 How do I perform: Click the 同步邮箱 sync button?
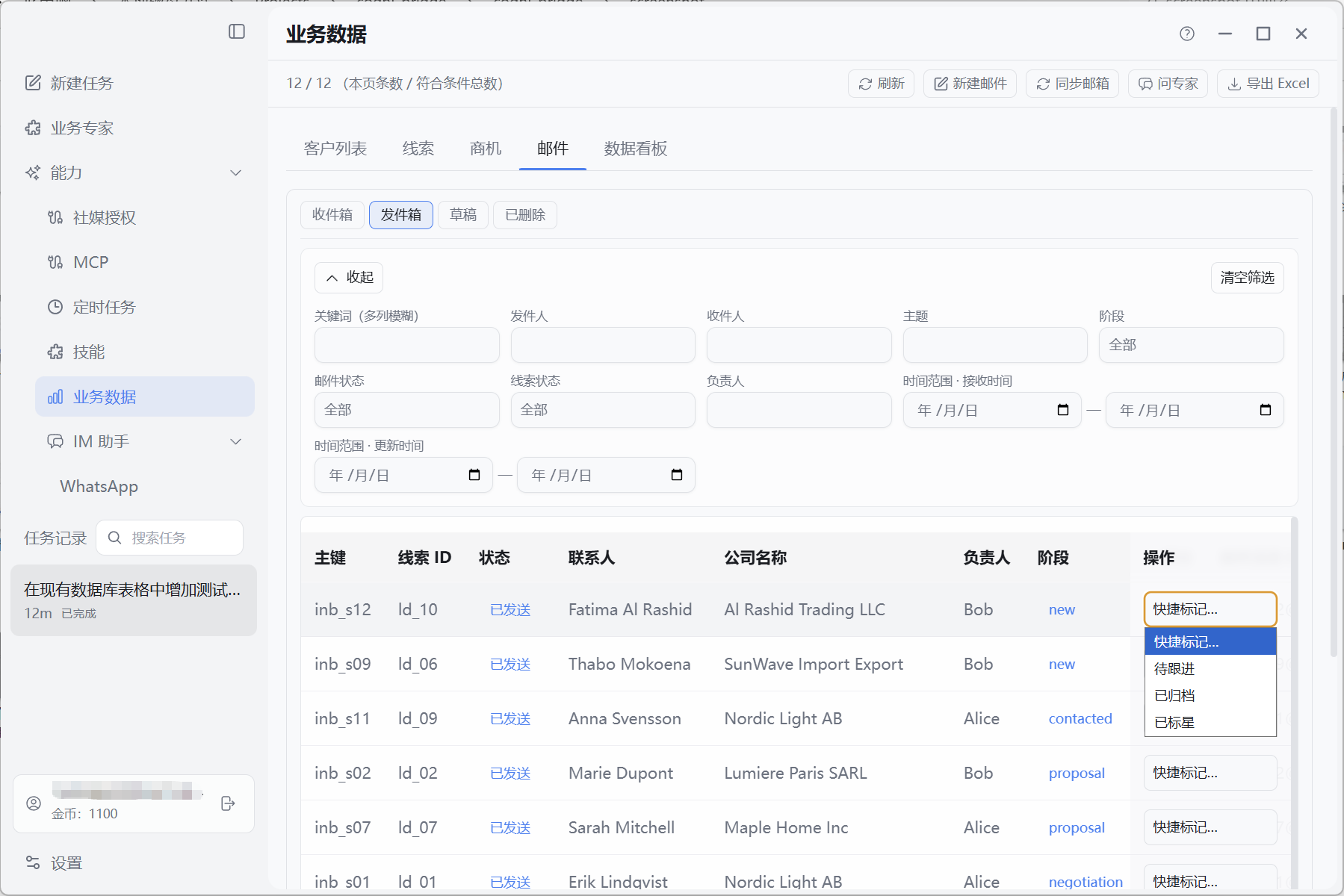coord(1072,84)
